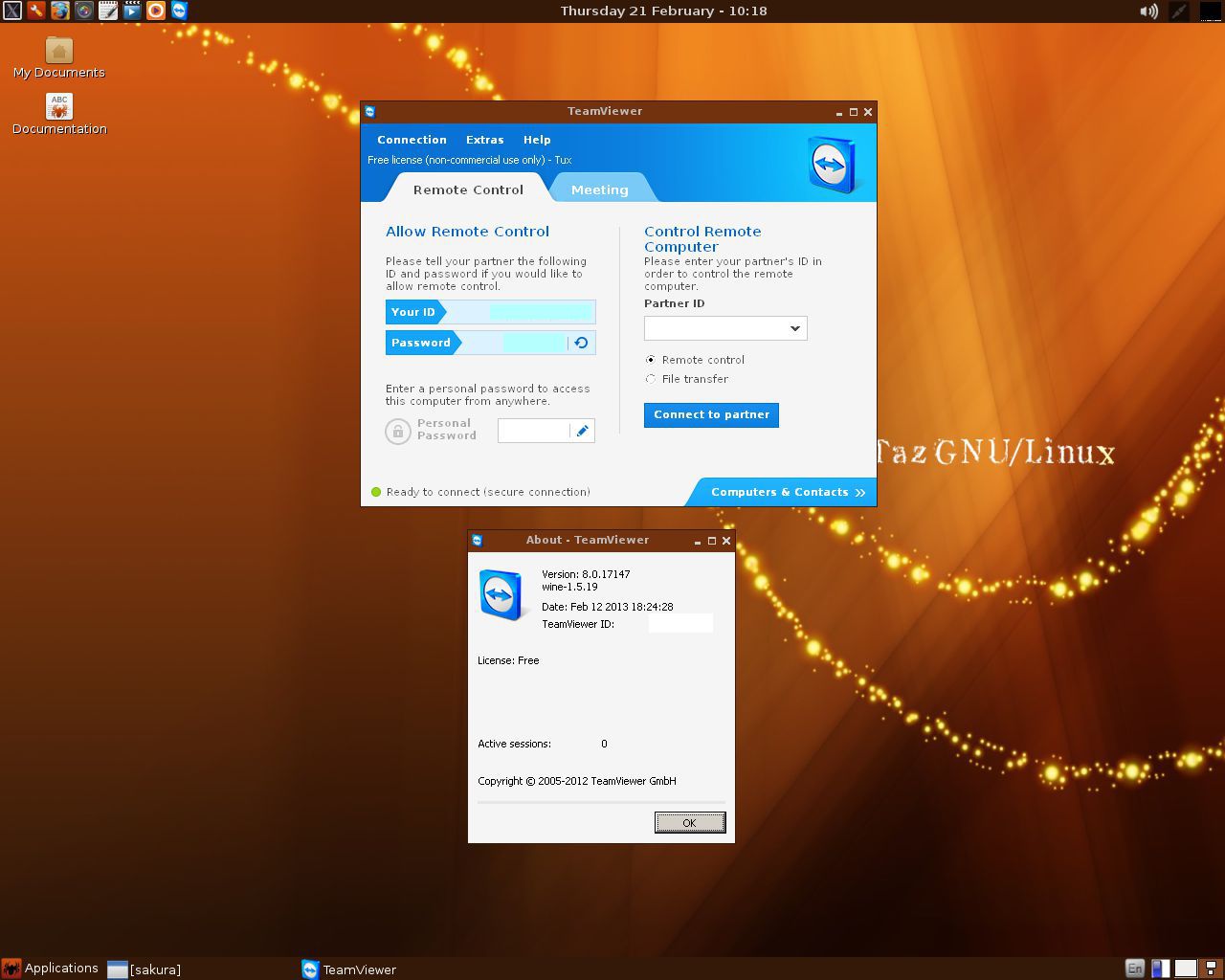Click the Password value field
This screenshot has height=980, width=1225.
[x=535, y=343]
